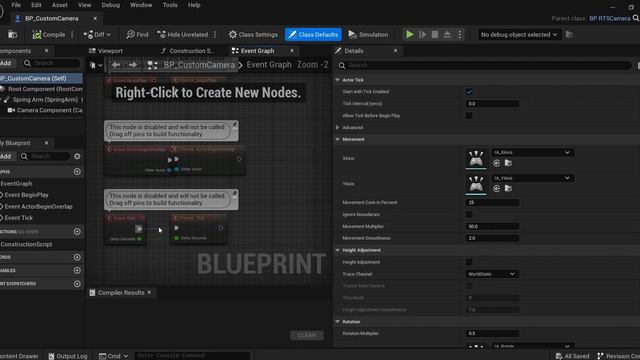Enable Height Adjustment checkbox
This screenshot has height=360, width=640.
[x=469, y=262]
